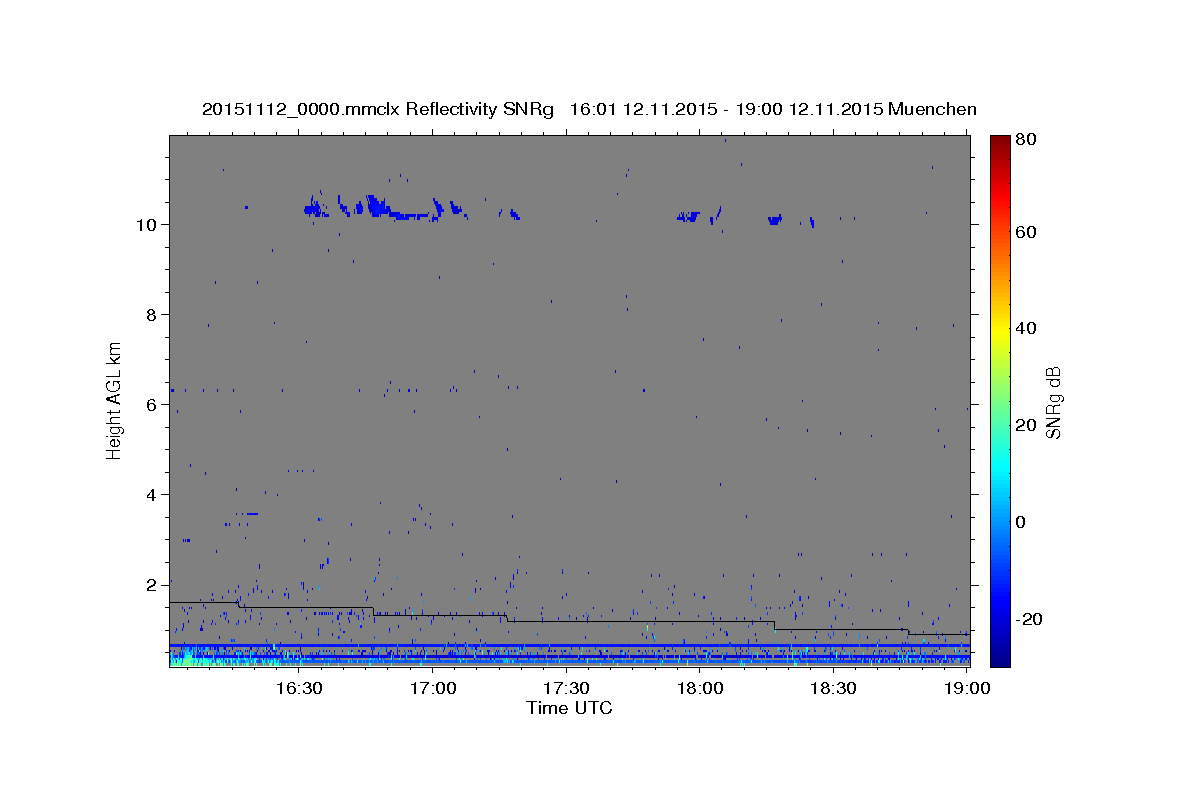Click the dark red top of the colorbar
The width and height of the screenshot is (1200, 800).
click(x=1000, y=143)
